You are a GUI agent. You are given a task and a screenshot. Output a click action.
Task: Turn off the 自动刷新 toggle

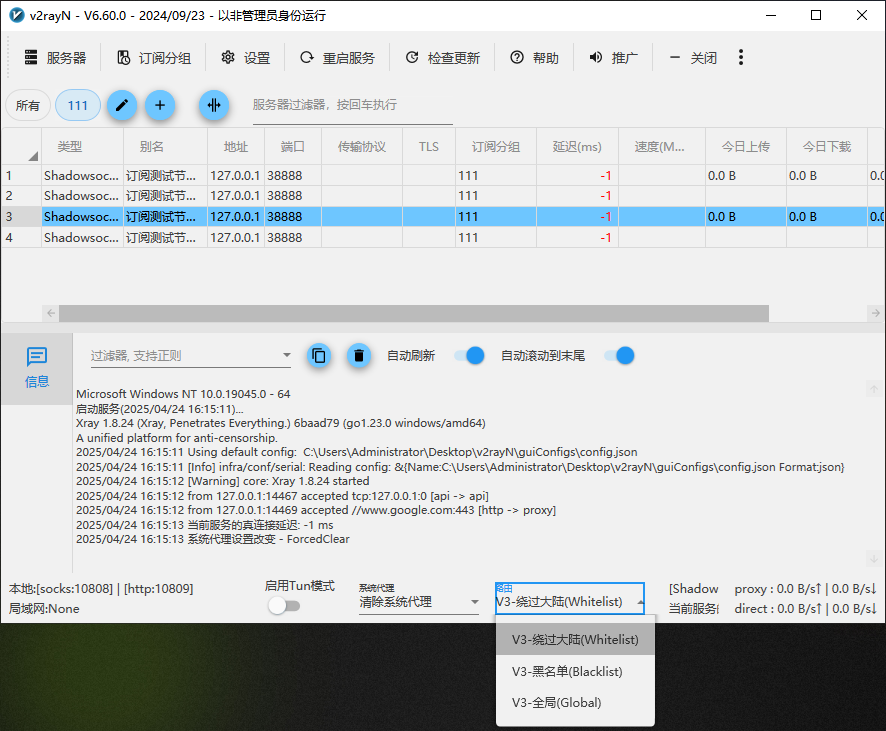point(469,355)
